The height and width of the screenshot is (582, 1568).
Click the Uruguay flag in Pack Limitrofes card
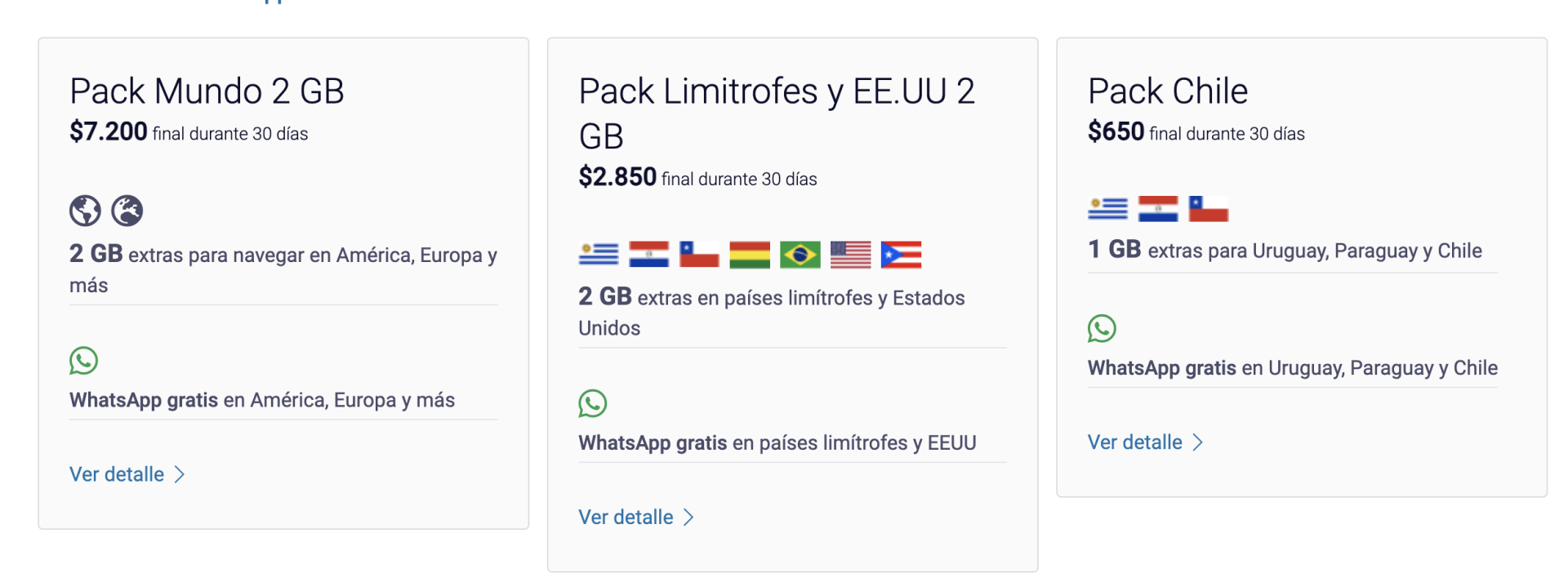598,254
